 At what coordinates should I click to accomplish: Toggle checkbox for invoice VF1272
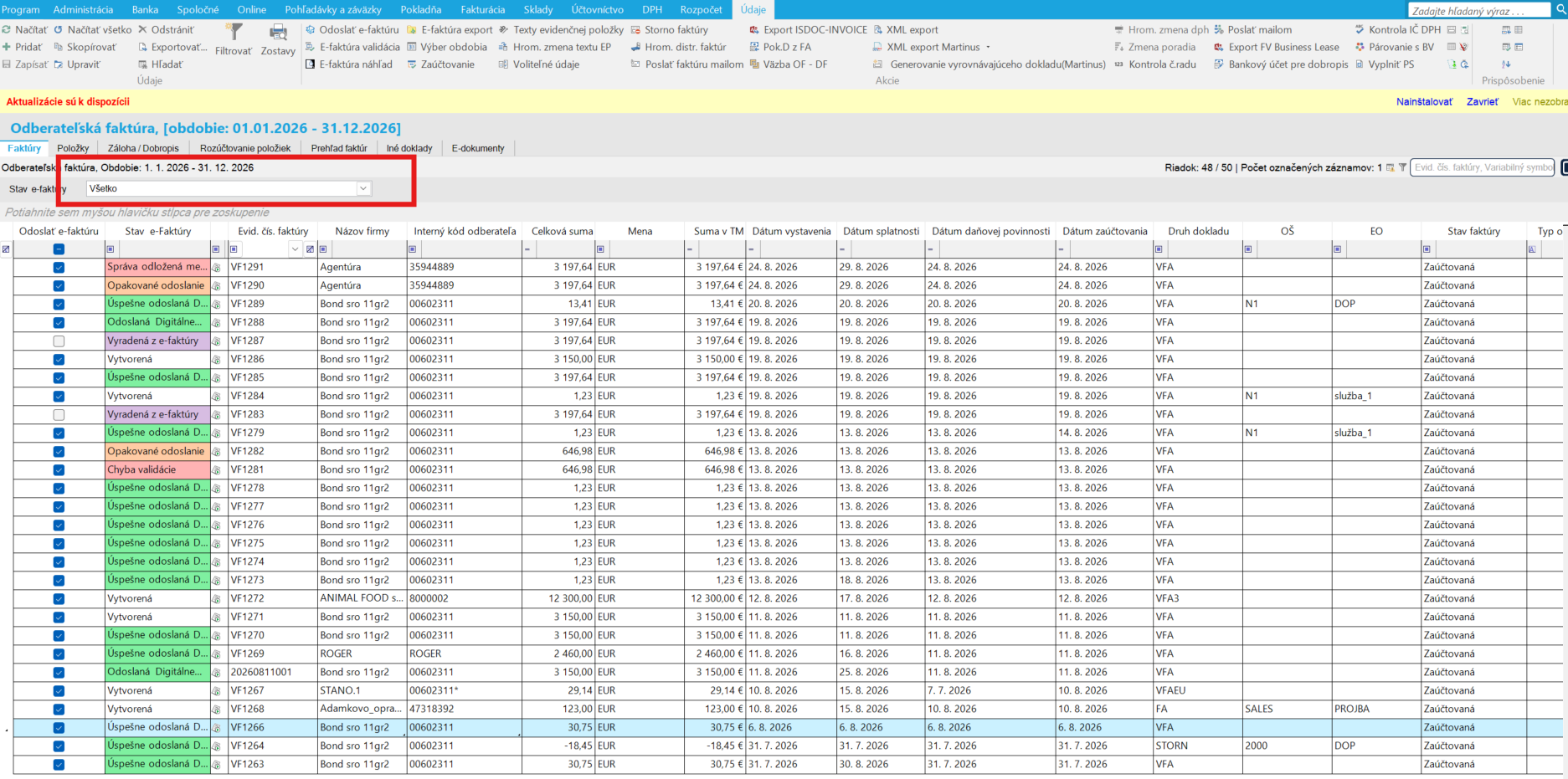click(59, 599)
